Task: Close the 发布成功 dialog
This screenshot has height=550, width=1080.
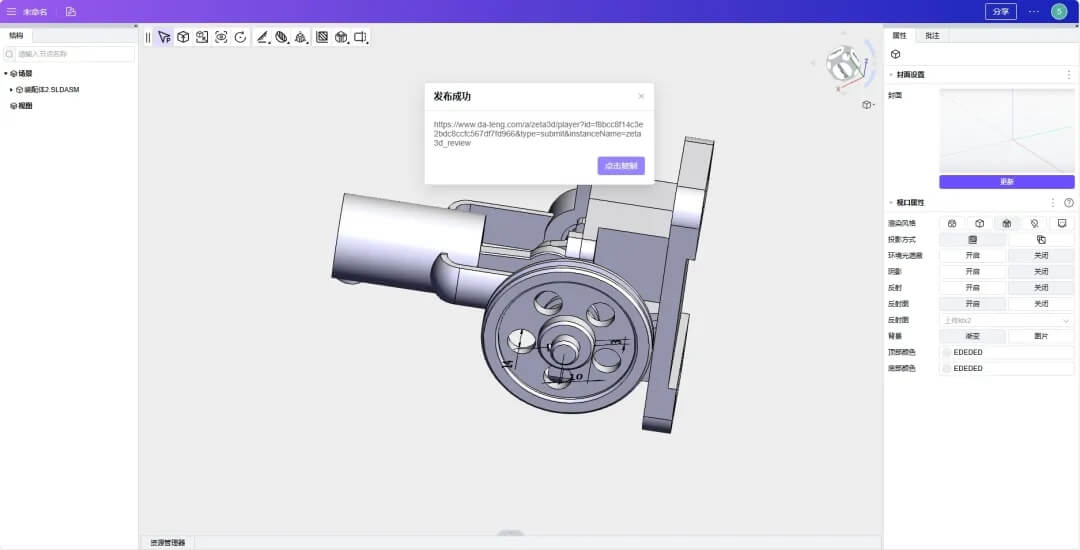Action: (x=641, y=96)
